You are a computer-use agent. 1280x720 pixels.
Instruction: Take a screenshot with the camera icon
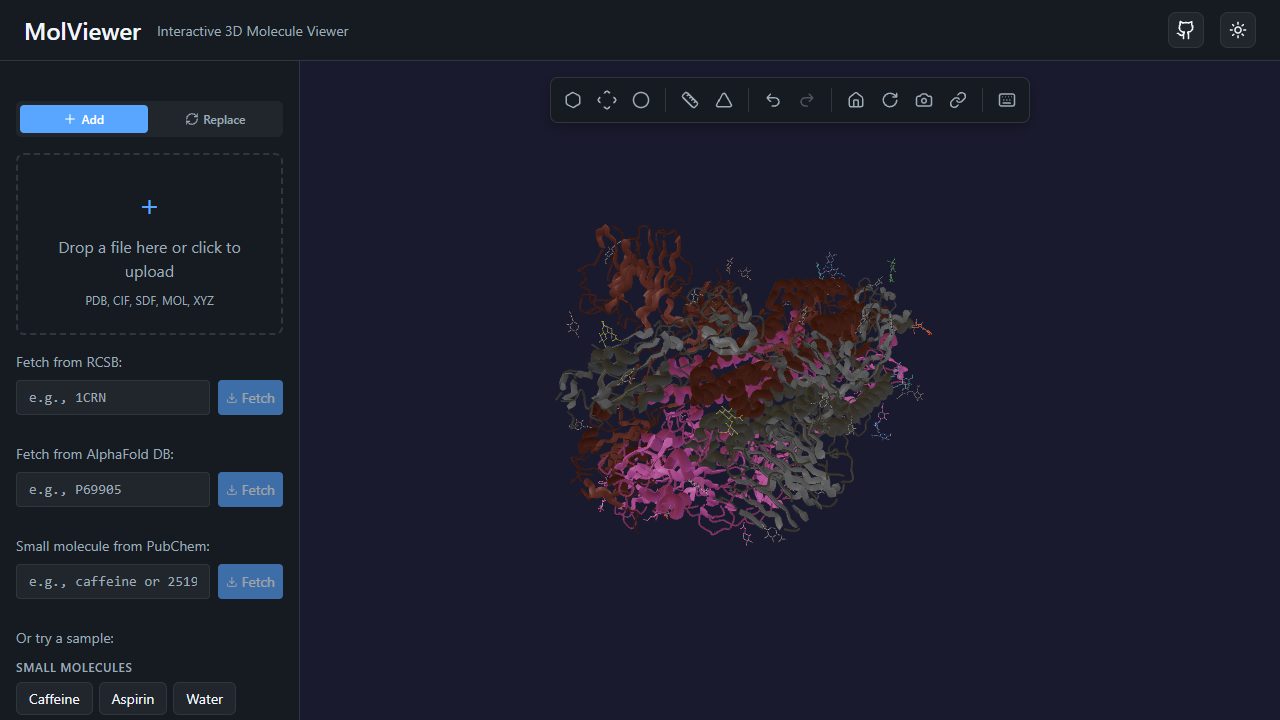coord(924,100)
